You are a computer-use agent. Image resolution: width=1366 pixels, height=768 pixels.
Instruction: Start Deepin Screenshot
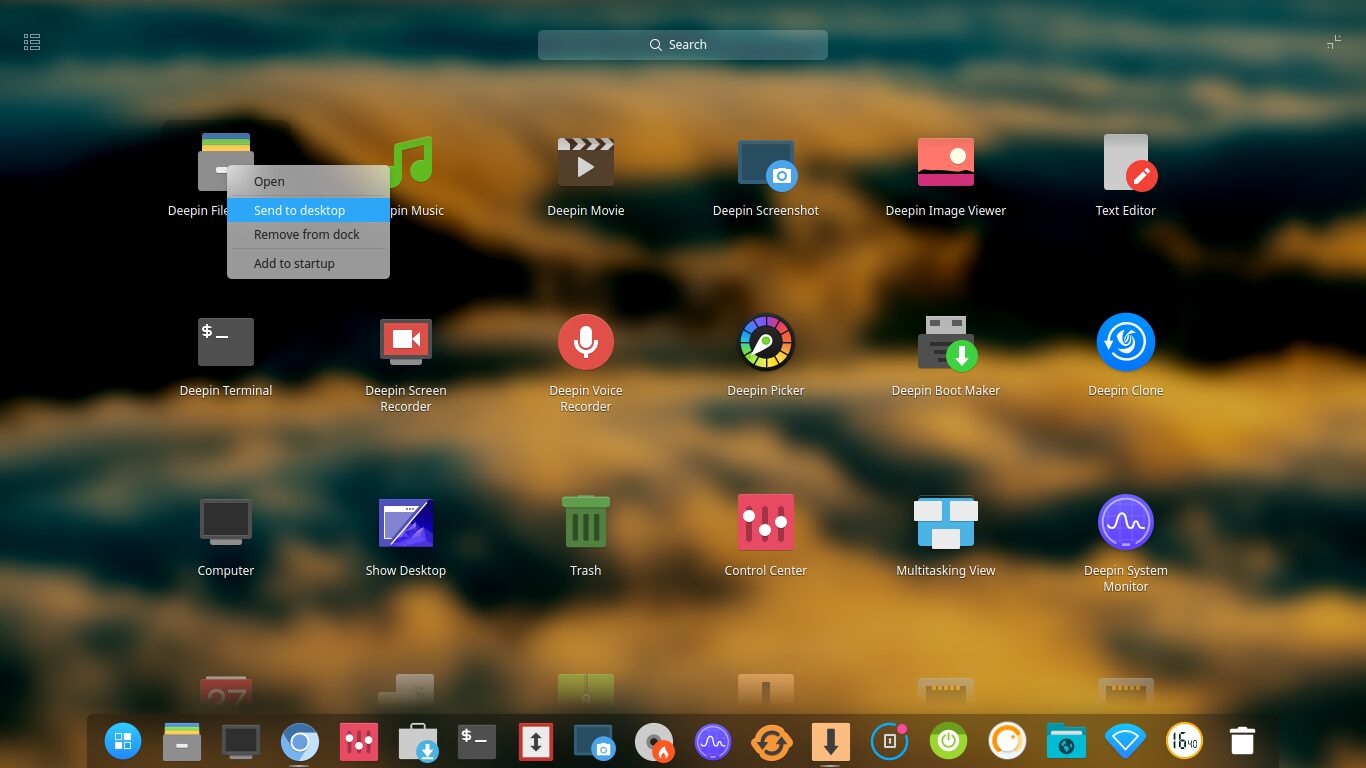click(x=765, y=161)
